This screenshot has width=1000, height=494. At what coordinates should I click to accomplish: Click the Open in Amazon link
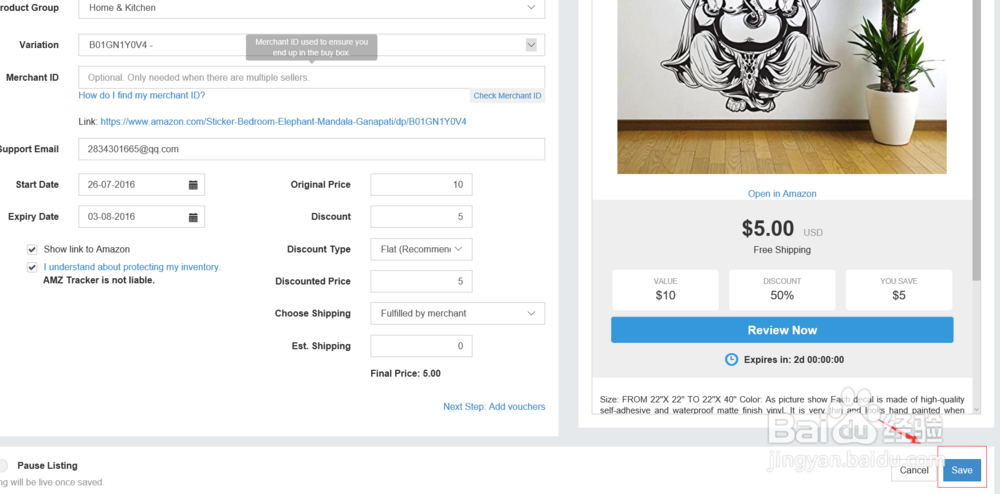coord(782,194)
